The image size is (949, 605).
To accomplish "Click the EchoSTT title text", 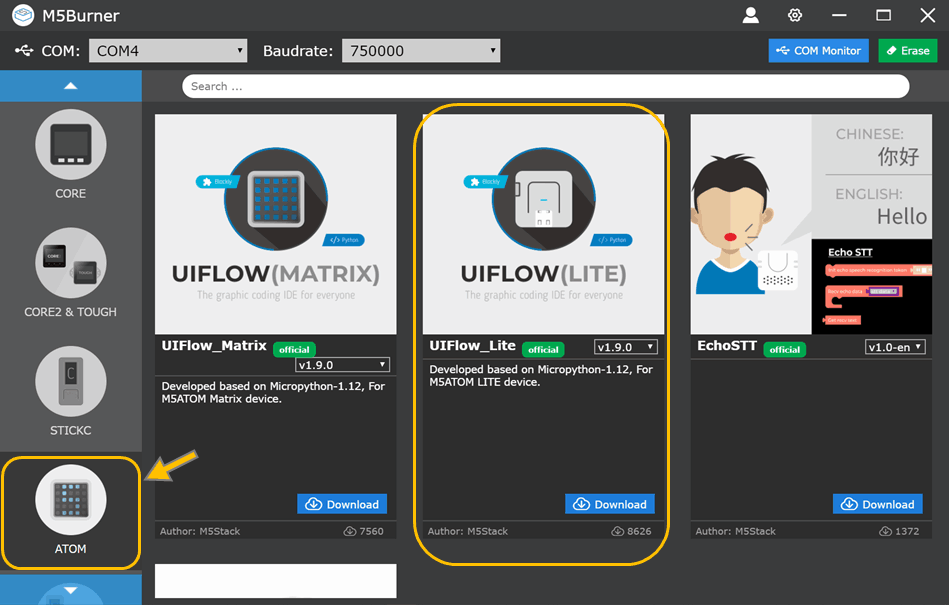I will click(x=727, y=345).
